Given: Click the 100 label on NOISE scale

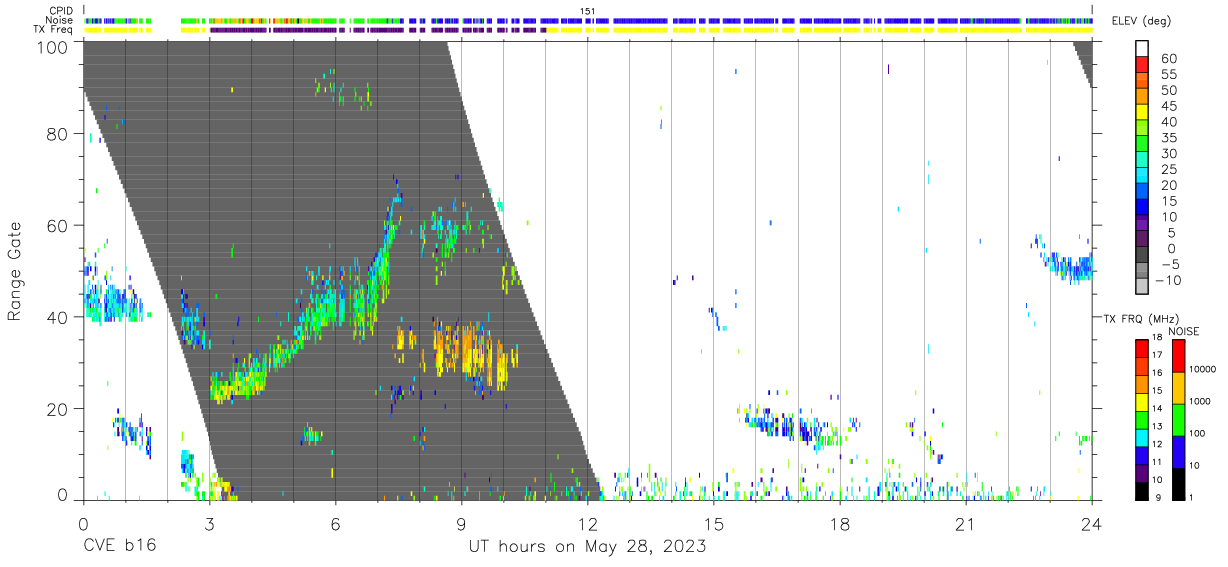Looking at the screenshot, I should point(1199,433).
